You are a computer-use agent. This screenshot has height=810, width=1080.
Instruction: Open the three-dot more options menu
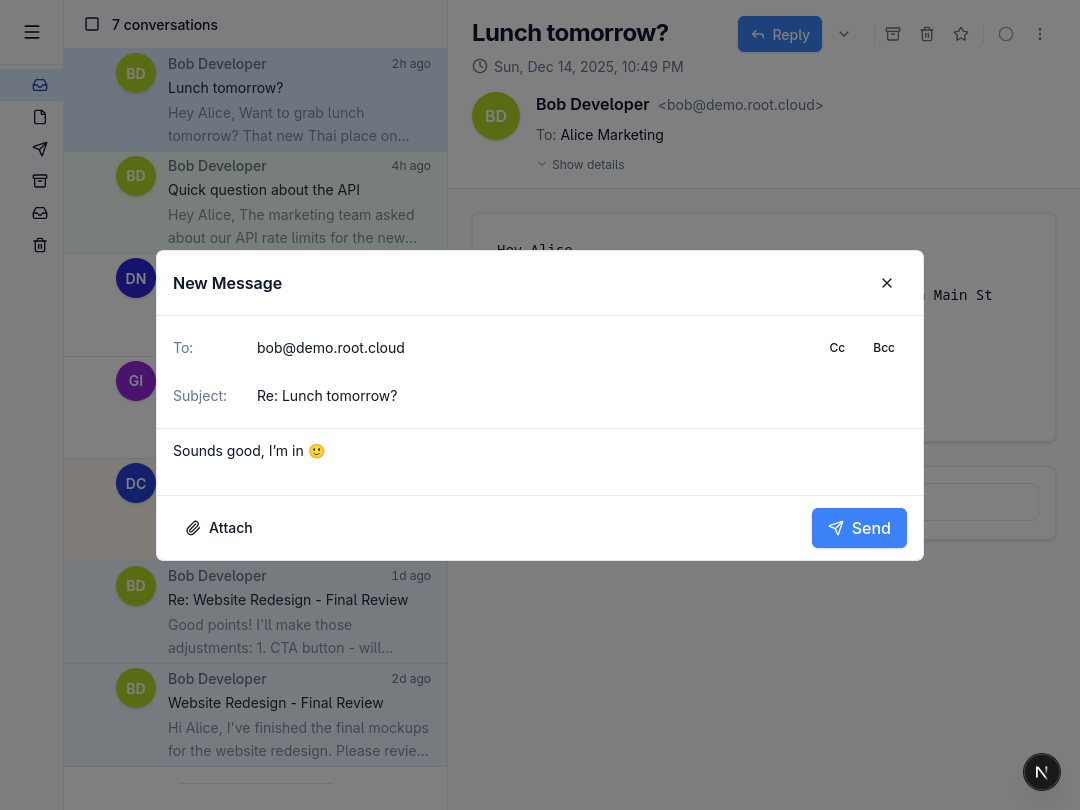coord(1039,34)
